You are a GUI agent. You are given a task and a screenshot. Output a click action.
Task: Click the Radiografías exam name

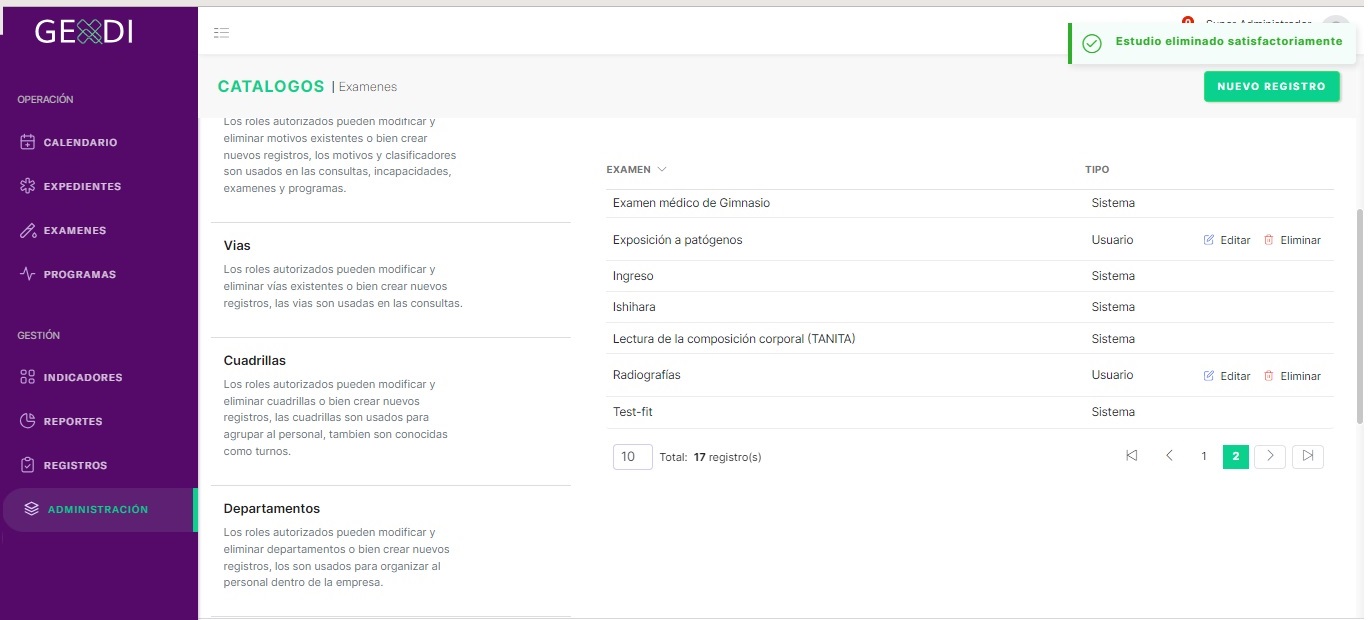pyautogui.click(x=647, y=375)
